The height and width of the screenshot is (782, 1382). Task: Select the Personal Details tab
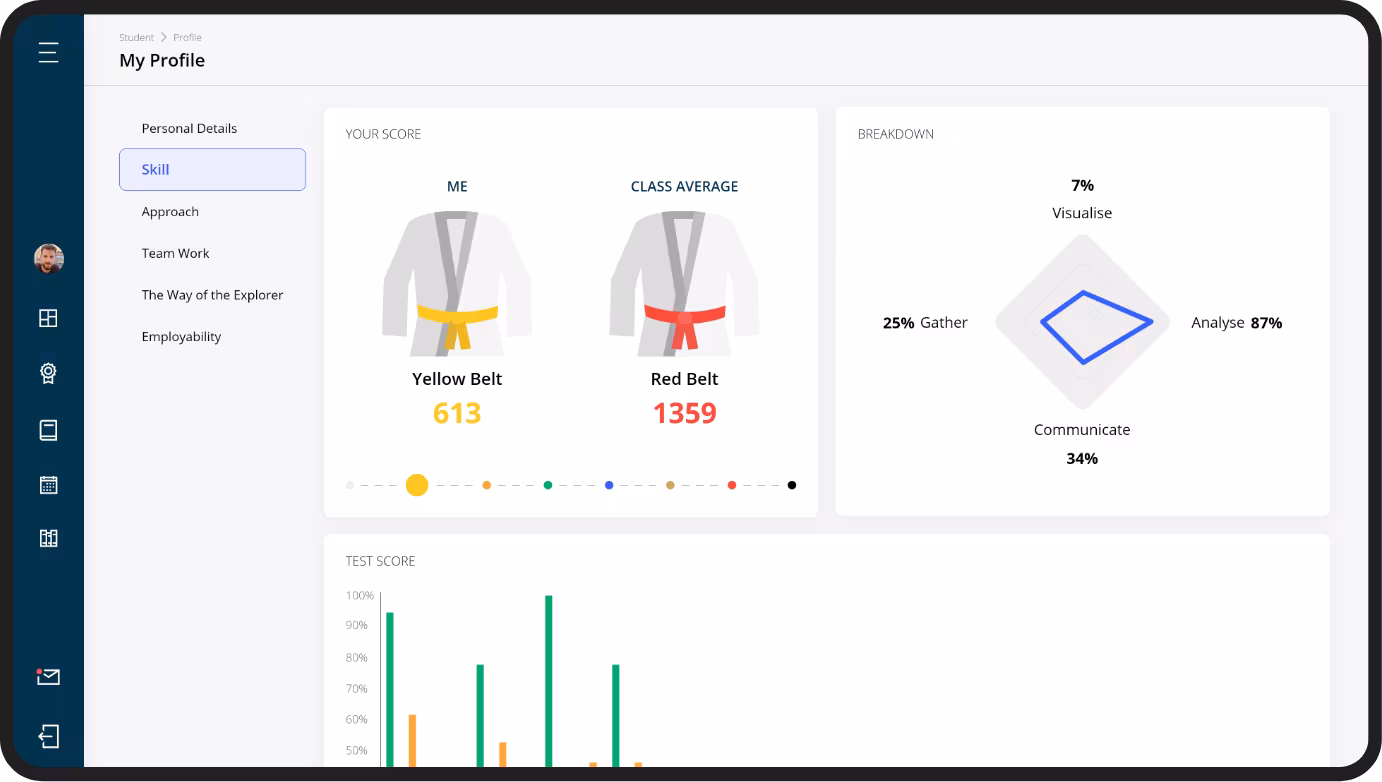click(189, 128)
